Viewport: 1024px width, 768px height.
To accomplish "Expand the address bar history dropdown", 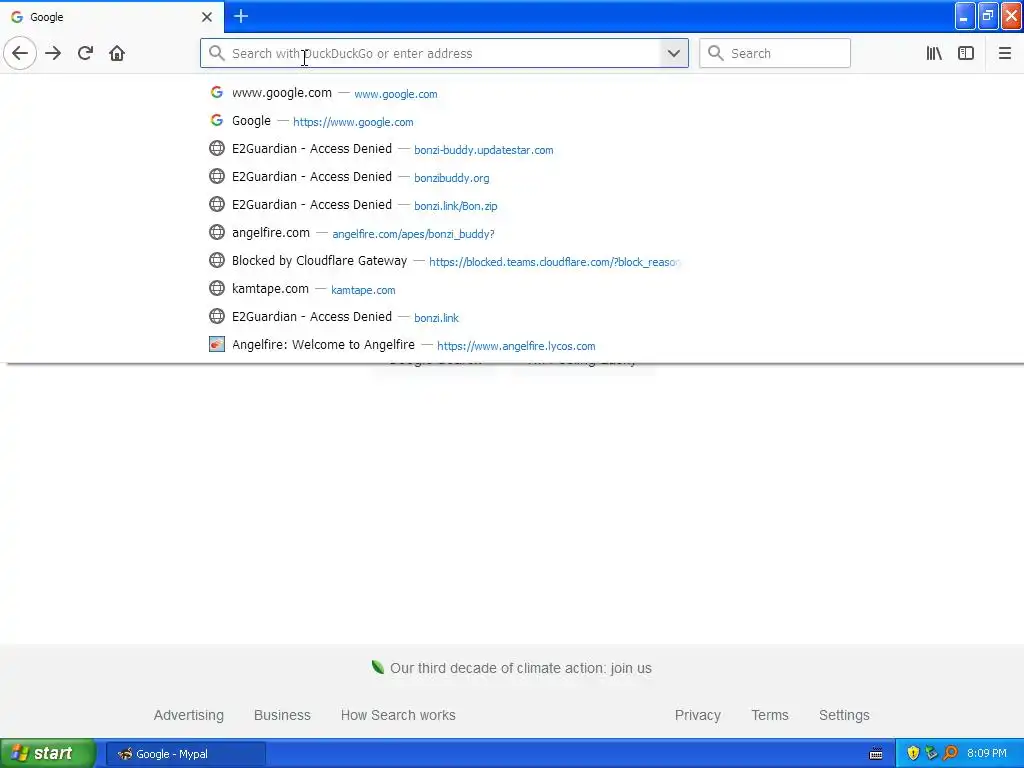I will [x=674, y=53].
